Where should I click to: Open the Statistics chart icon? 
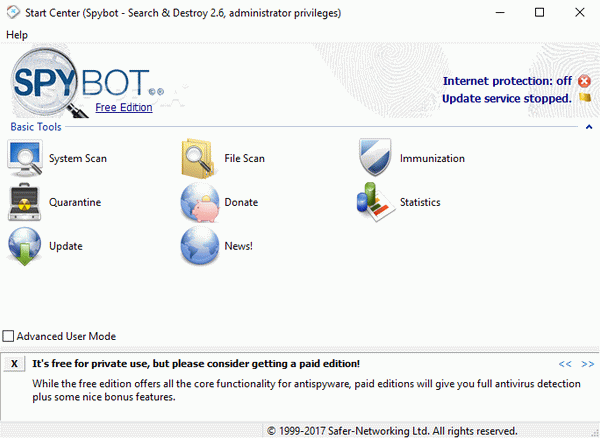375,202
